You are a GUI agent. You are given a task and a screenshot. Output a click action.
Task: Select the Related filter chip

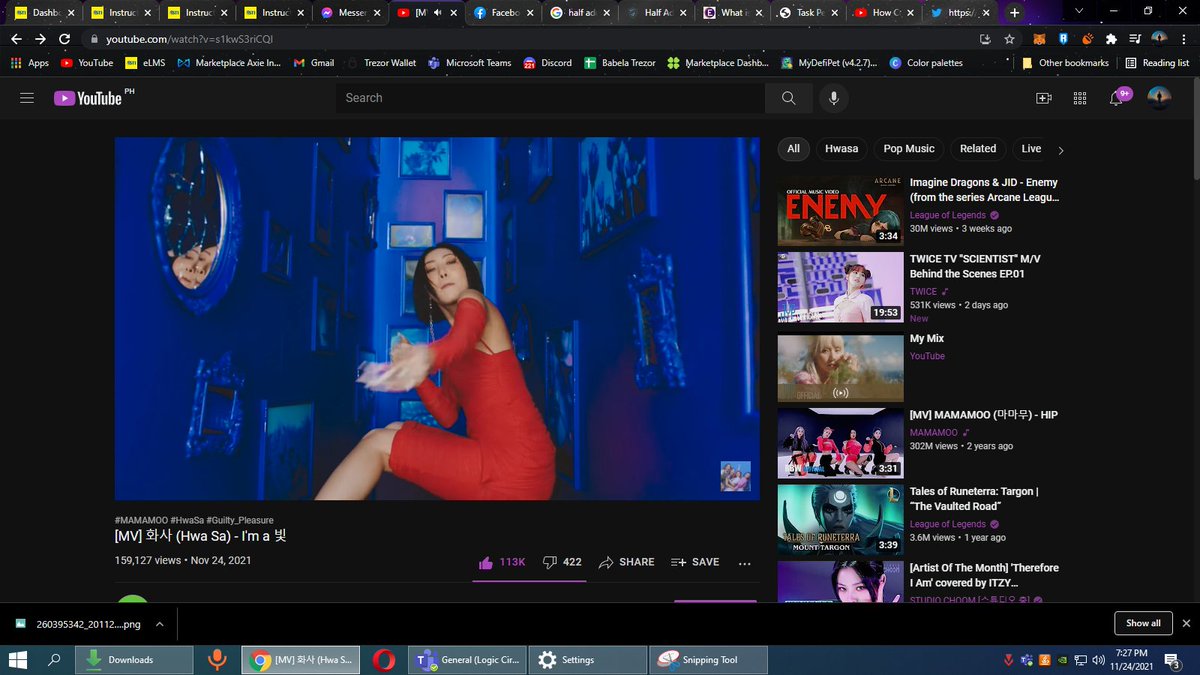point(978,149)
